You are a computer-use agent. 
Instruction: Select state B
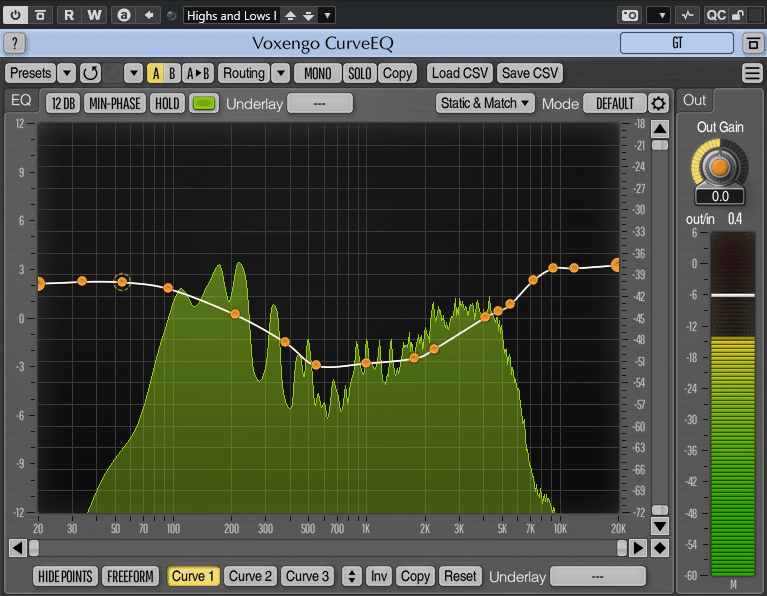point(172,73)
